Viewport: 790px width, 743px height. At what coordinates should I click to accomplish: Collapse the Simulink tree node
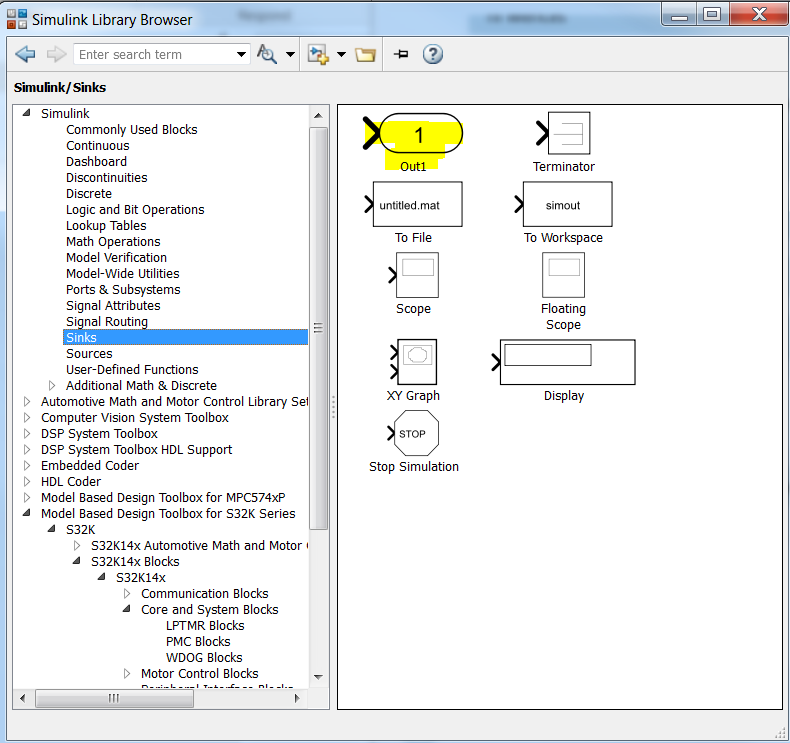27,113
